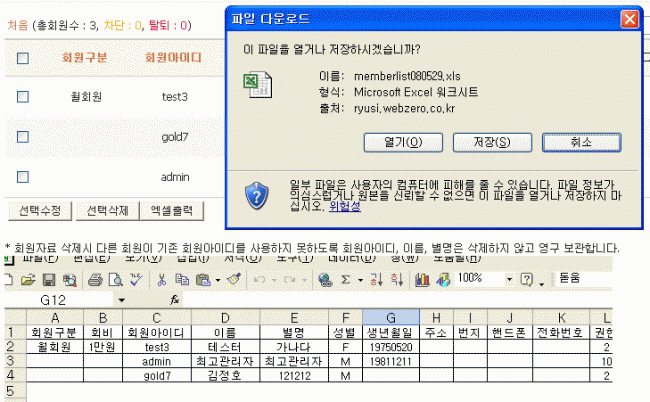Click the 차단 : 0 blocked count link
This screenshot has height=402, width=650.
tap(122, 25)
